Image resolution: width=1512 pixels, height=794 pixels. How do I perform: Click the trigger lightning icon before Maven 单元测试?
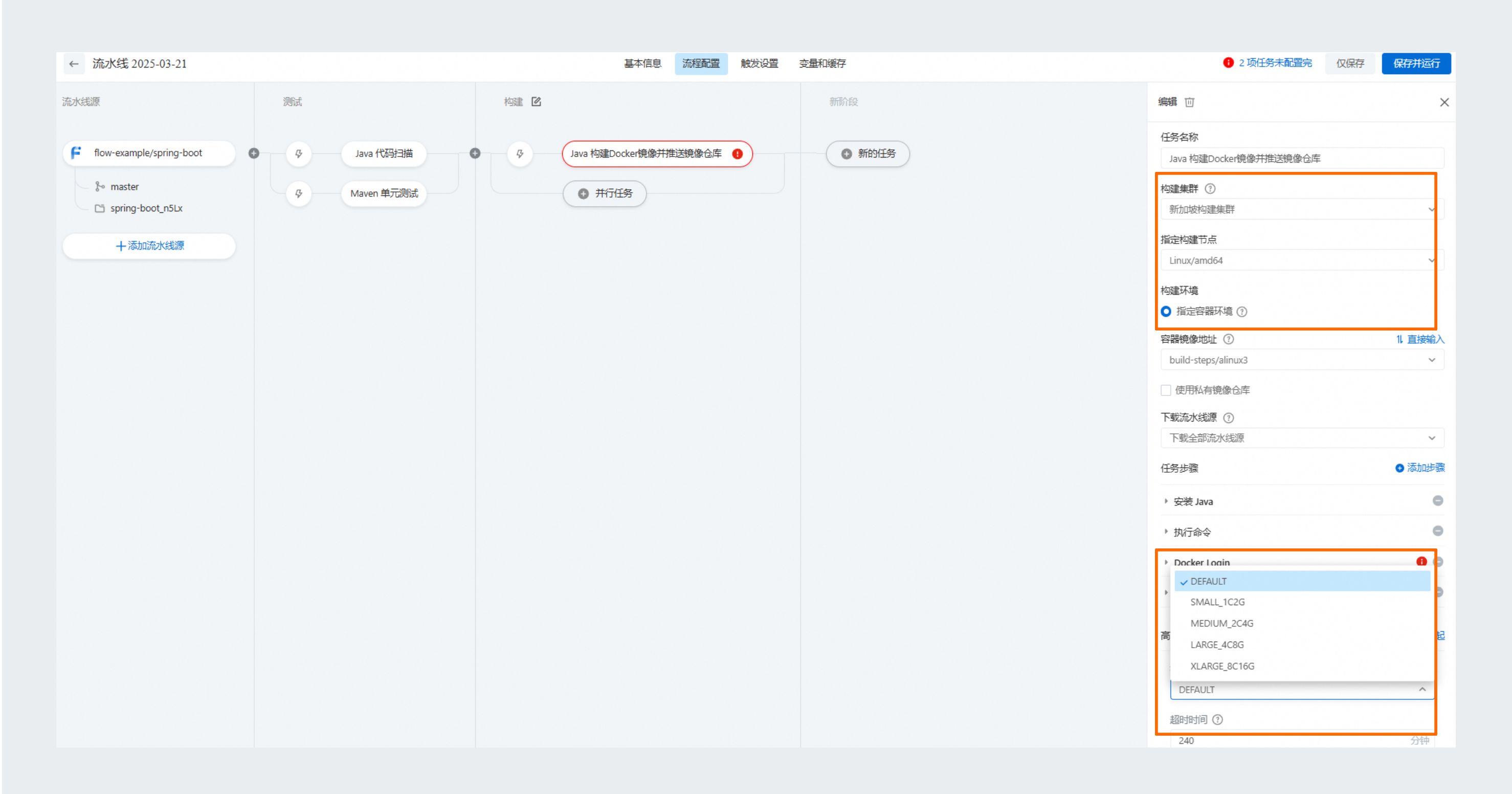(x=299, y=193)
